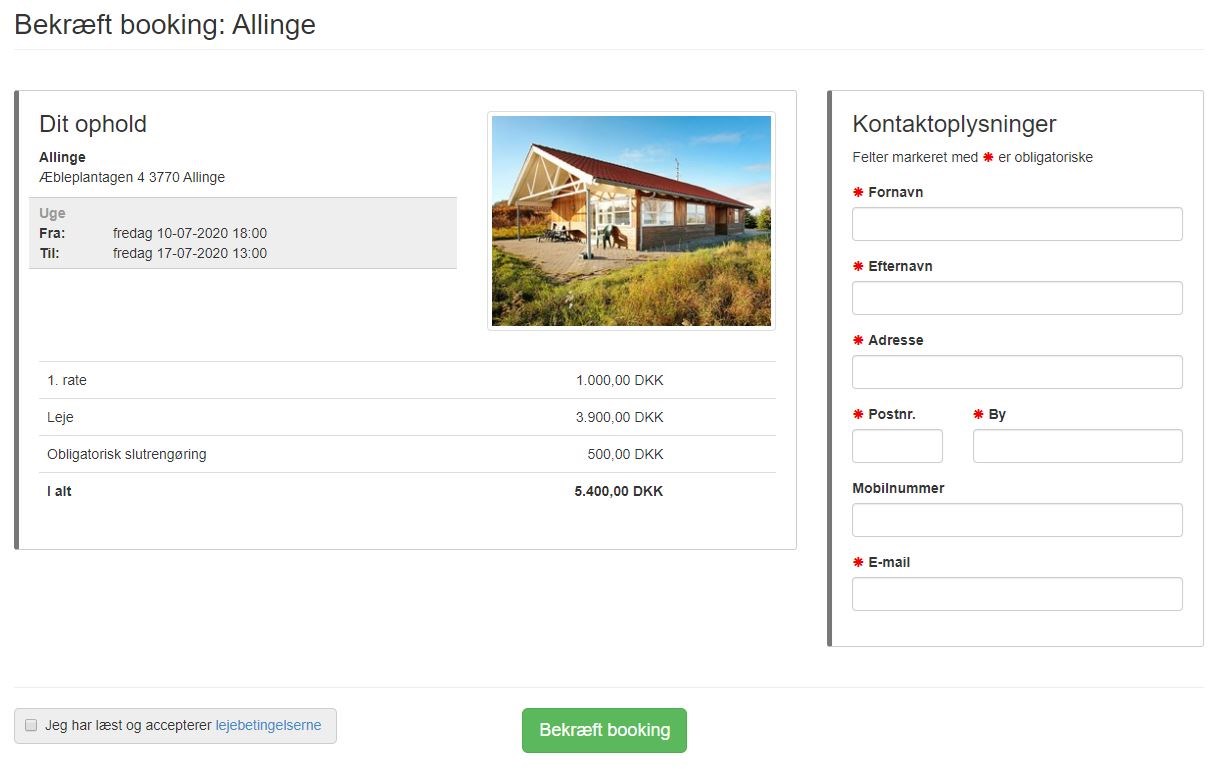Select the total price 5.400,00 DKK
Image resolution: width=1213 pixels, height=769 pixels.
[x=619, y=491]
